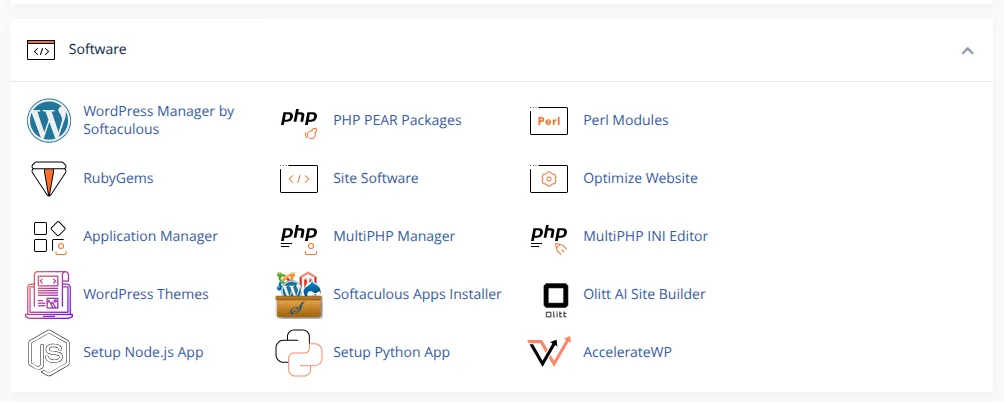Open PHP PEAR Packages link
The height and width of the screenshot is (402, 1004).
click(x=397, y=120)
